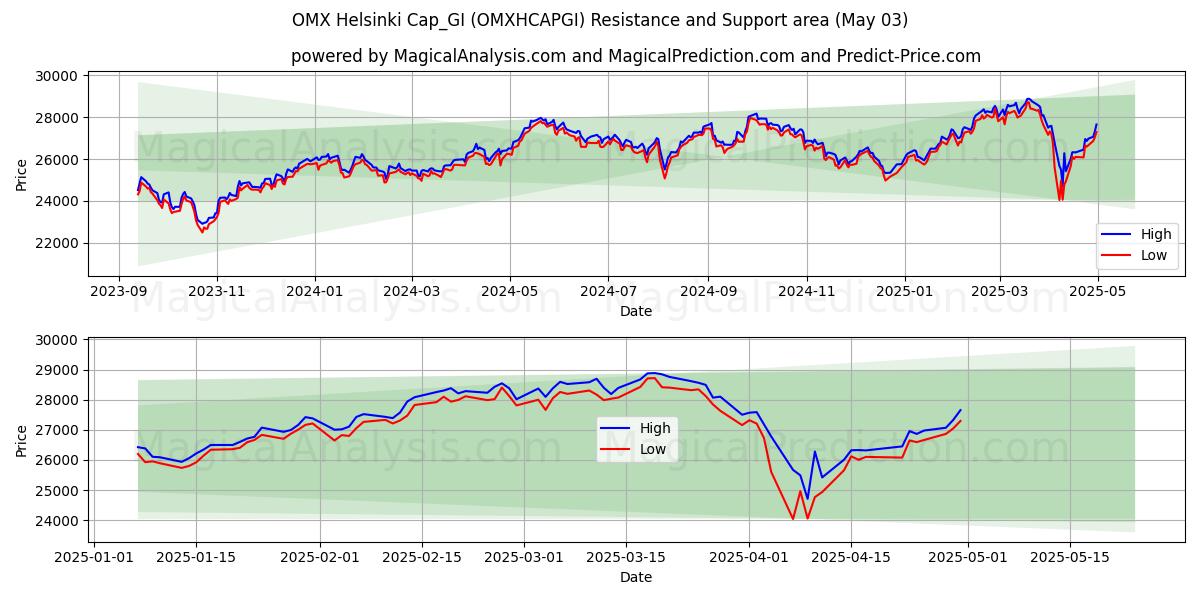
Task: Click the 28000 y-axis value on upper chart
Action: point(58,118)
